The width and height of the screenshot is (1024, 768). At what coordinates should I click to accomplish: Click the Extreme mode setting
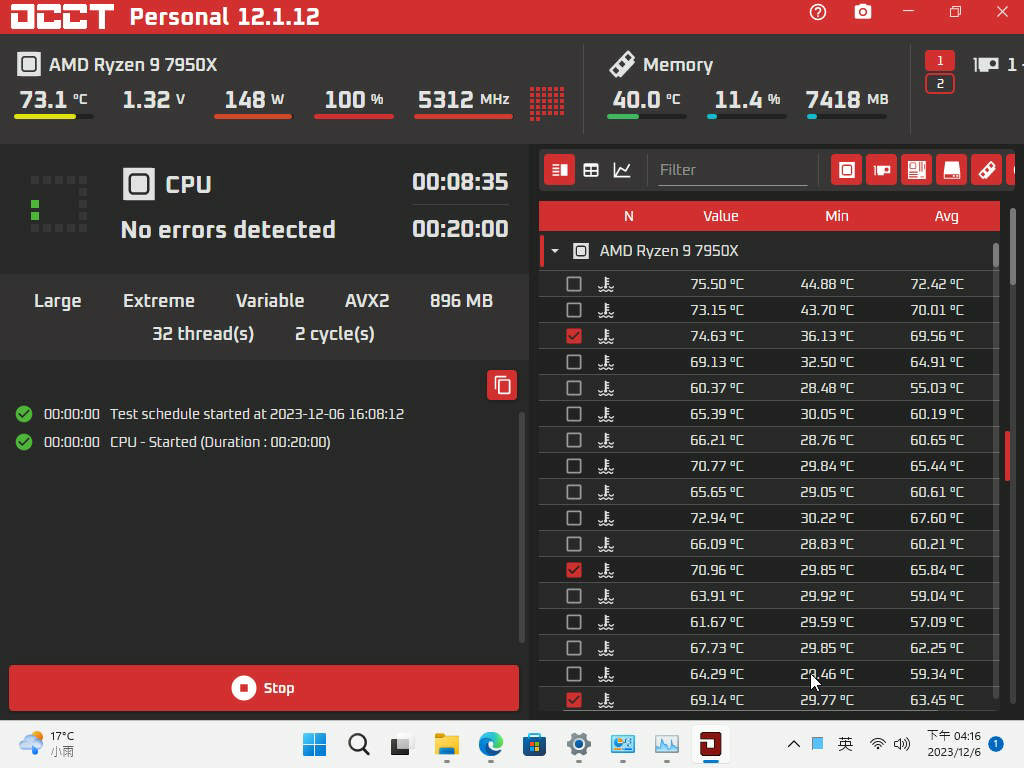coord(159,300)
